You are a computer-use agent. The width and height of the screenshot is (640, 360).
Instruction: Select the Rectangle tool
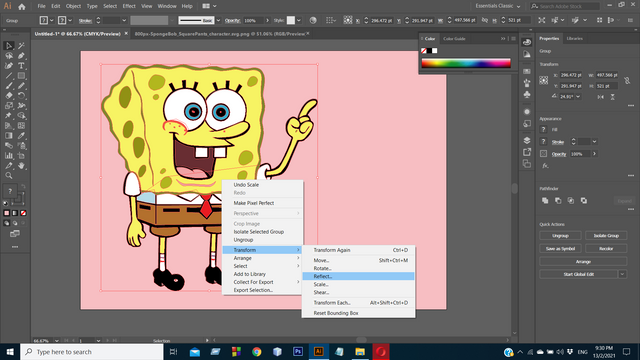pos(21,76)
